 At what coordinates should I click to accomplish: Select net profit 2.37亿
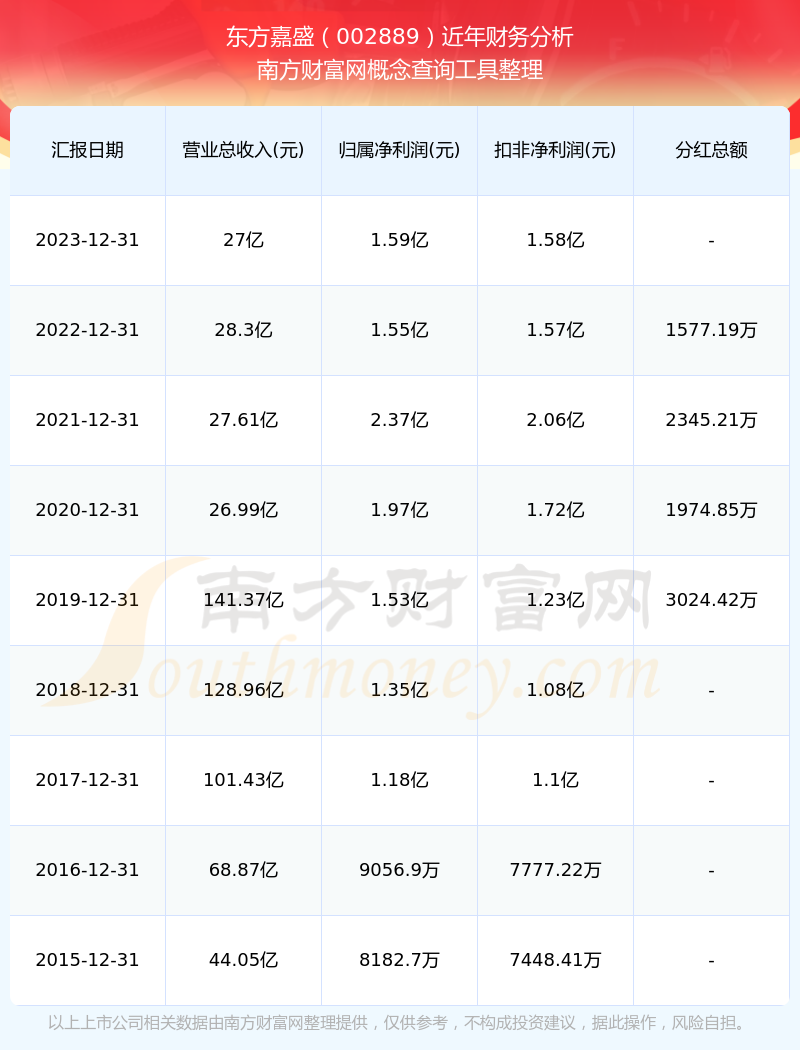coord(399,420)
